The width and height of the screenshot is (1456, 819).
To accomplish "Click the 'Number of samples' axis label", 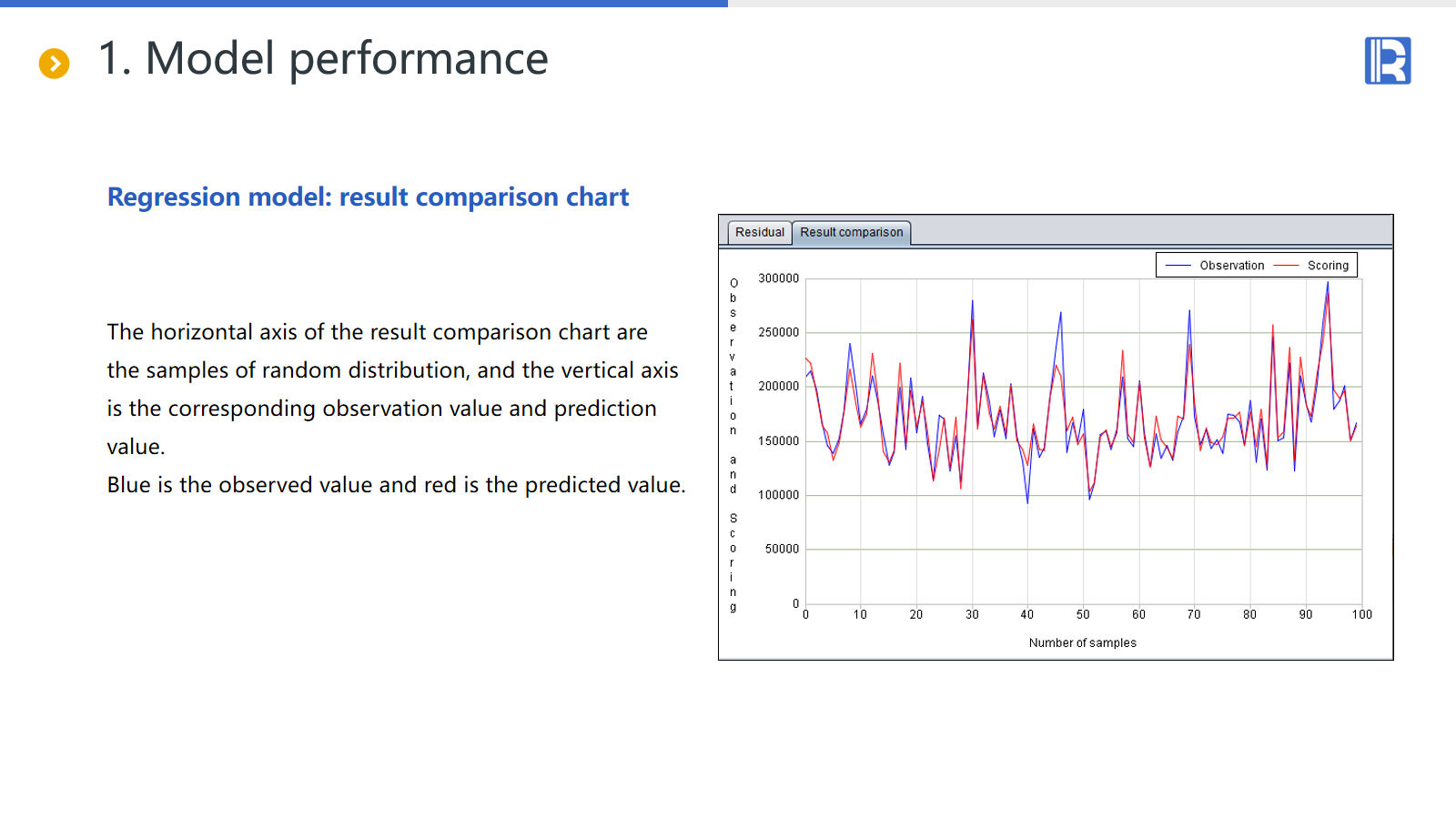I will (1082, 642).
